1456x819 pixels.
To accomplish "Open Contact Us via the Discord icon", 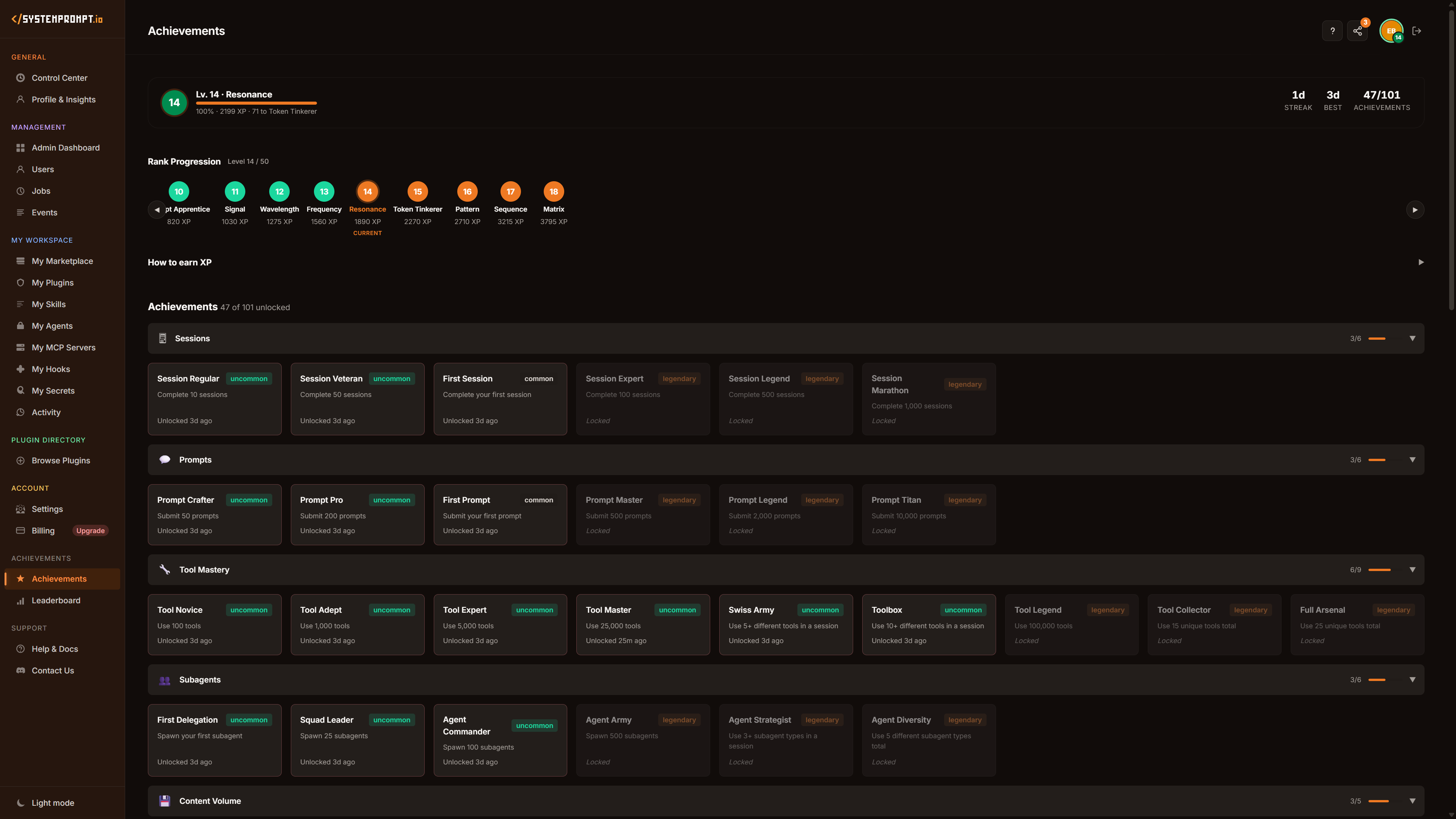I will 20,670.
